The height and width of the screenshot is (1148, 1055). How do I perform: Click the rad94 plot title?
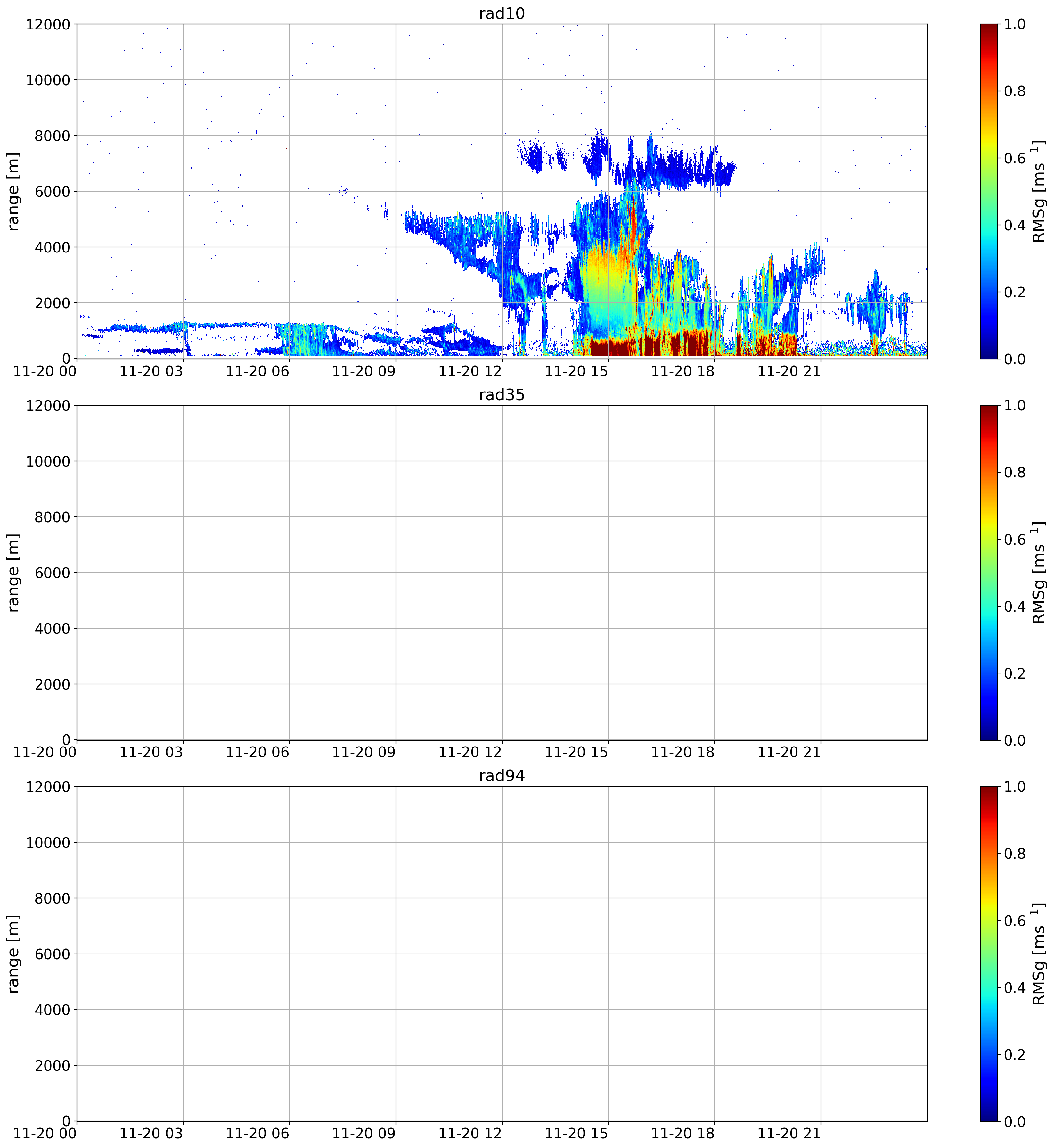501,776
